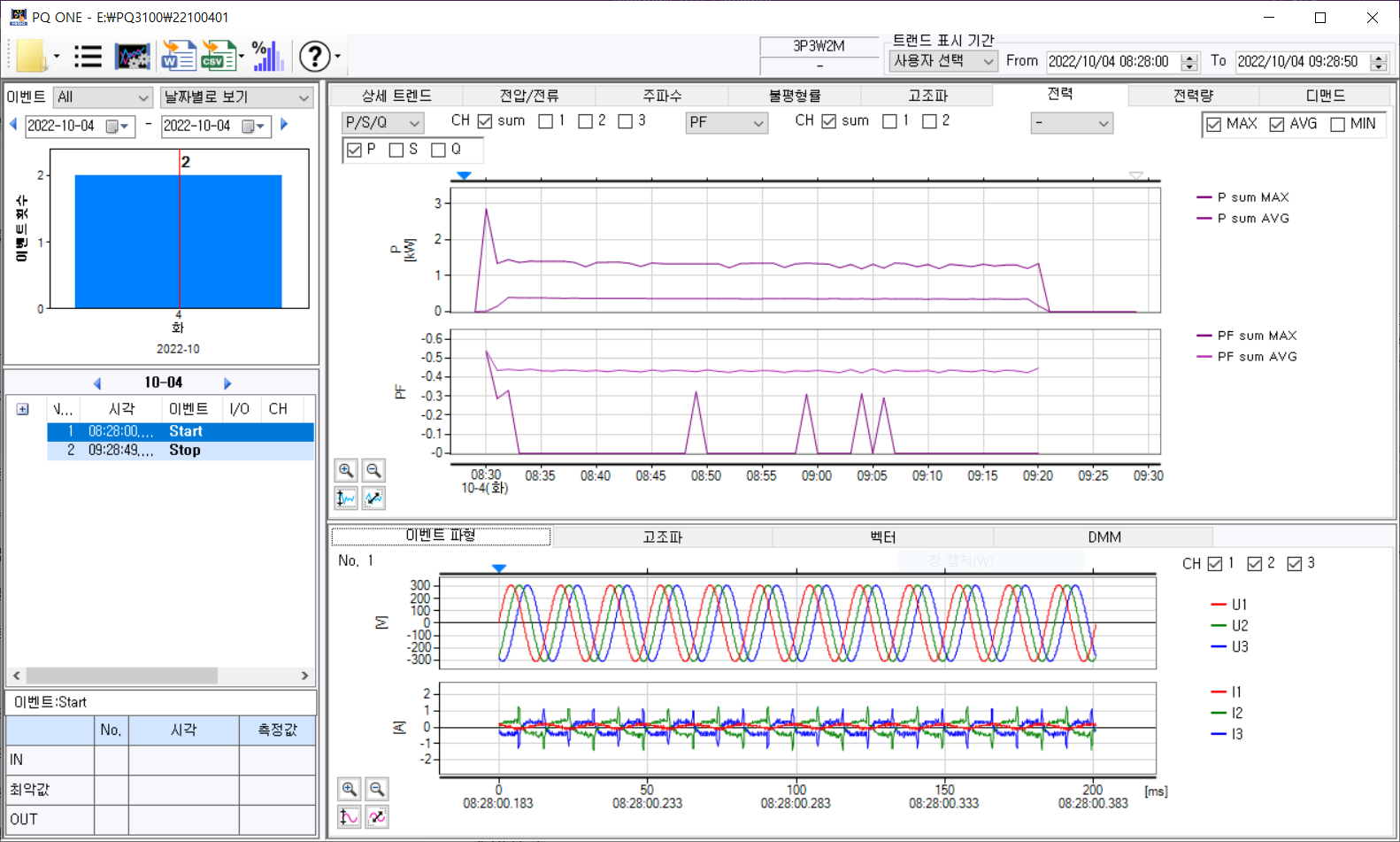Expand event list plus icon

23,409
